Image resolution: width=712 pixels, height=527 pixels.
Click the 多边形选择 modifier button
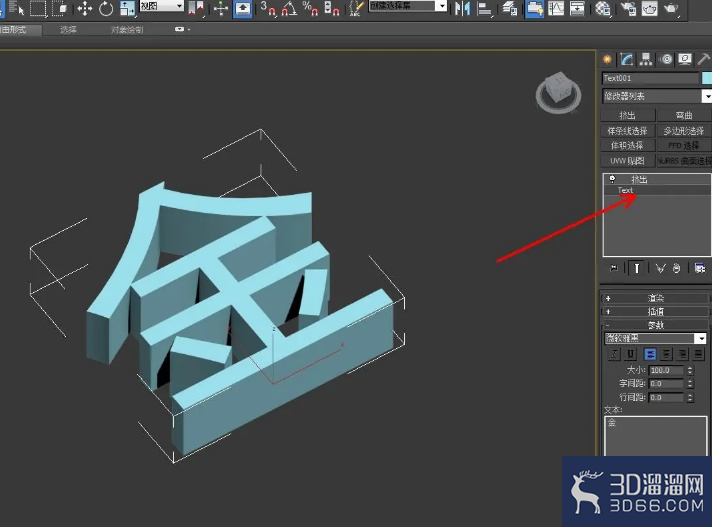[x=684, y=131]
